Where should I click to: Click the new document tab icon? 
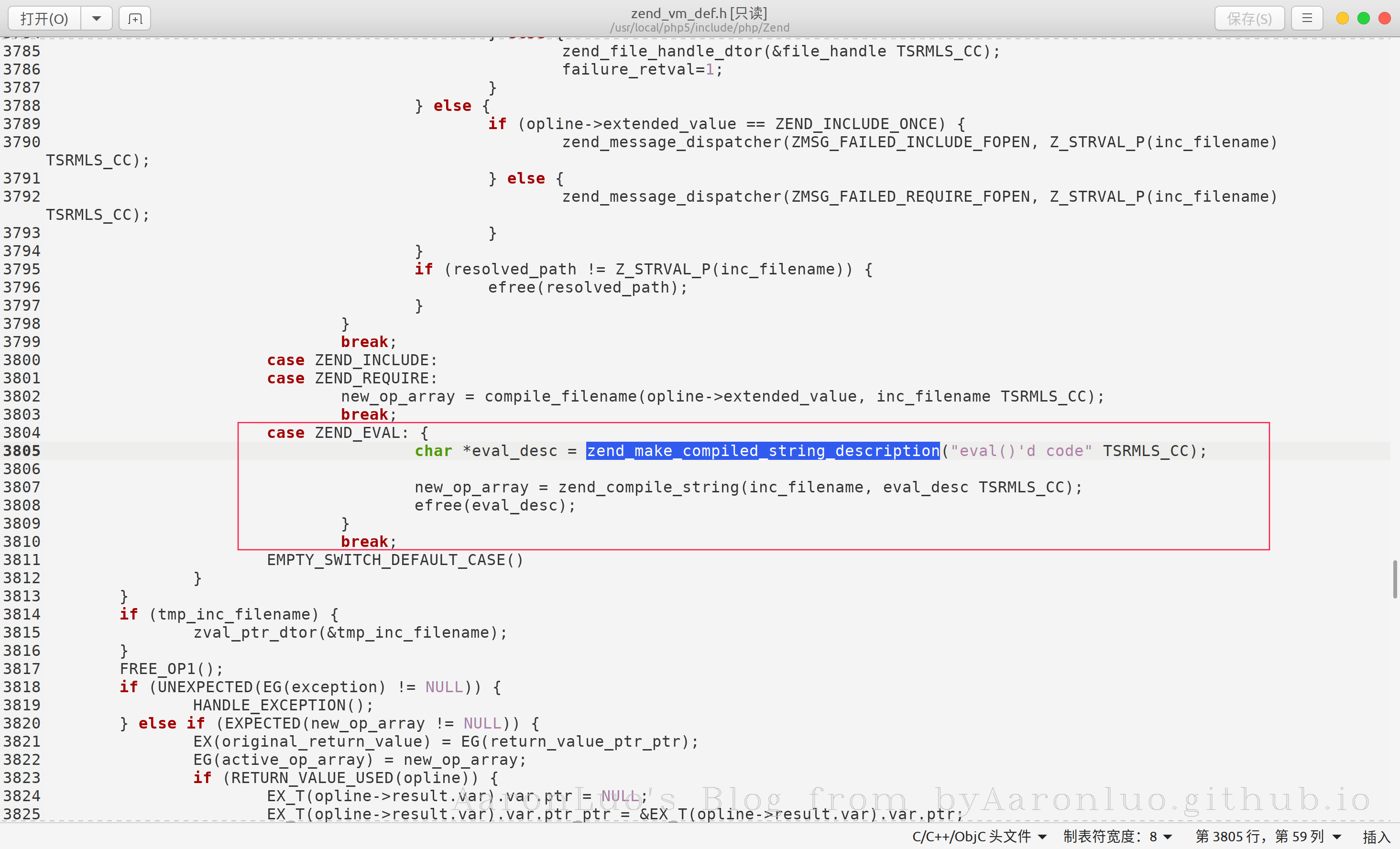tap(135, 19)
